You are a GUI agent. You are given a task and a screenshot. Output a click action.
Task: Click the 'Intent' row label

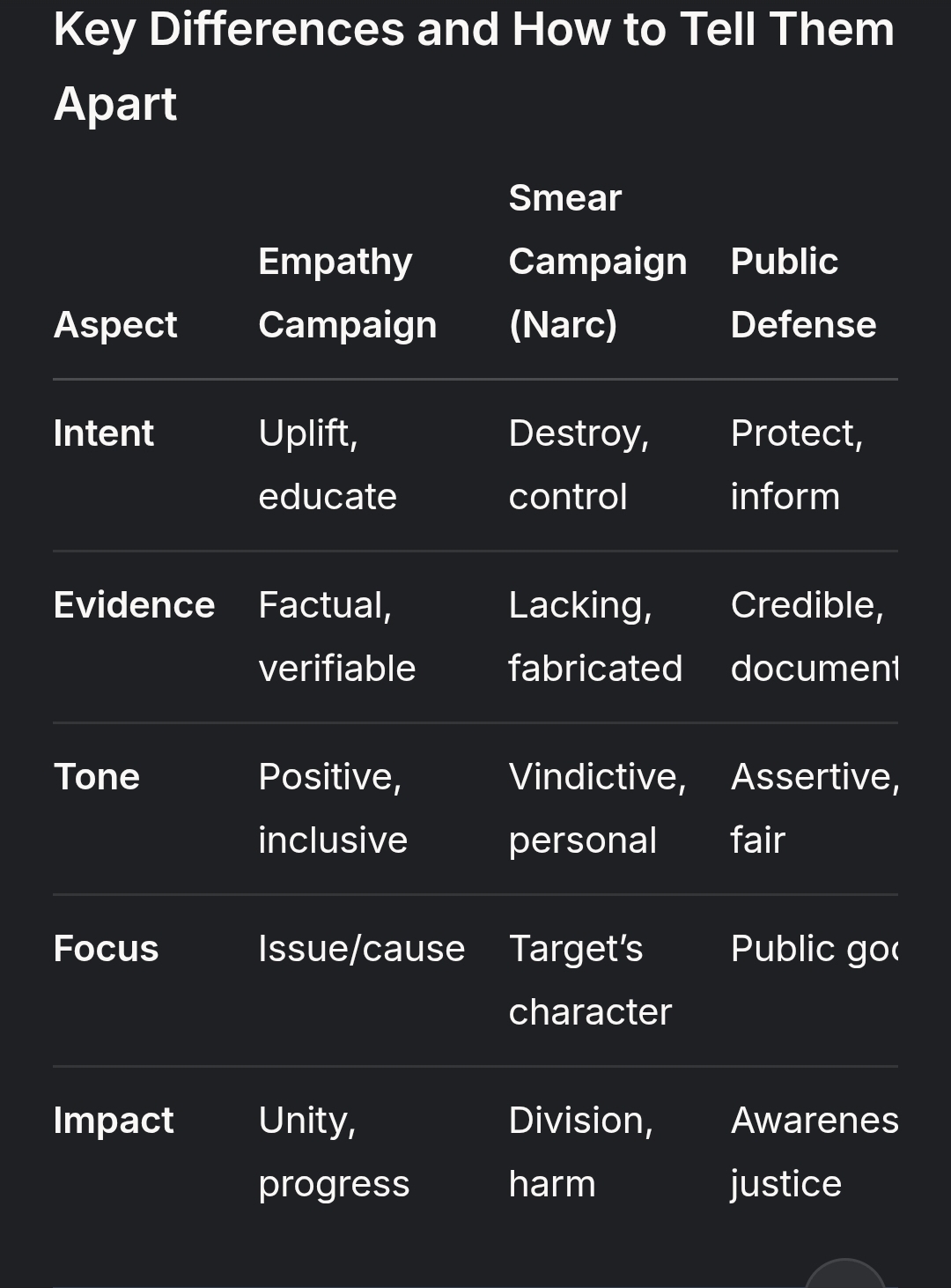click(104, 433)
